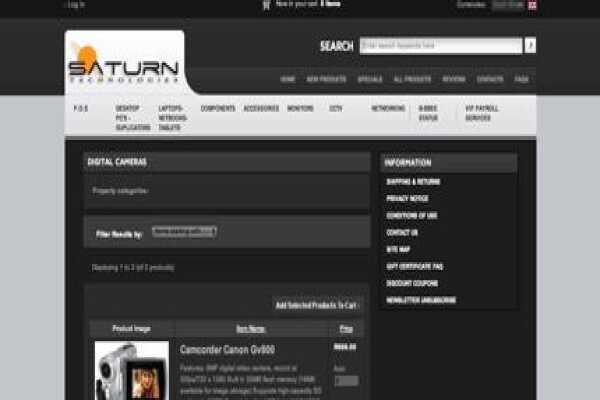Sort by Item Name column header
The height and width of the screenshot is (400, 600).
[251, 329]
